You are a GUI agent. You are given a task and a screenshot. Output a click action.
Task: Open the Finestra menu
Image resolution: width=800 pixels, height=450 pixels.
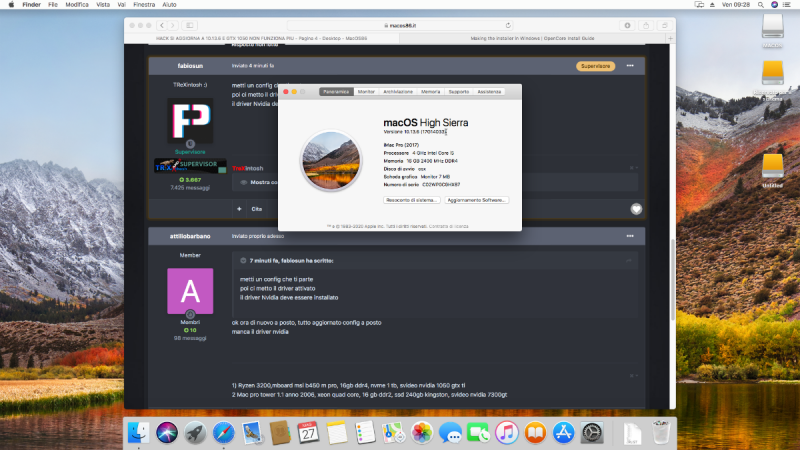pos(144,5)
